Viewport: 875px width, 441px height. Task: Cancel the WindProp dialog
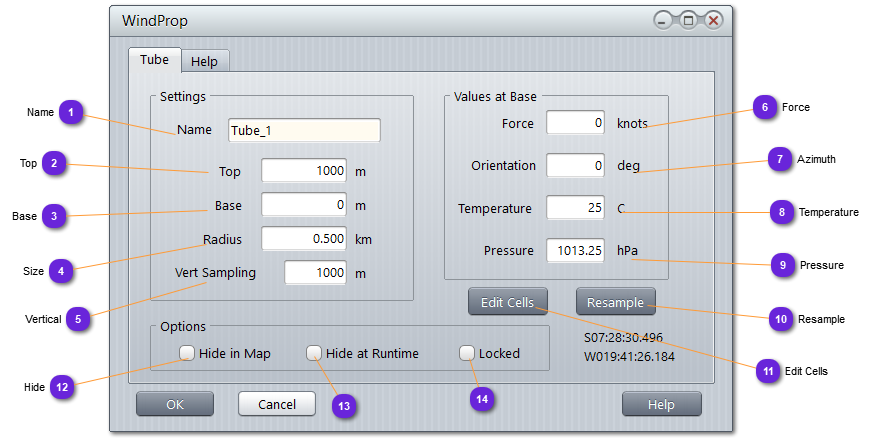coord(276,404)
